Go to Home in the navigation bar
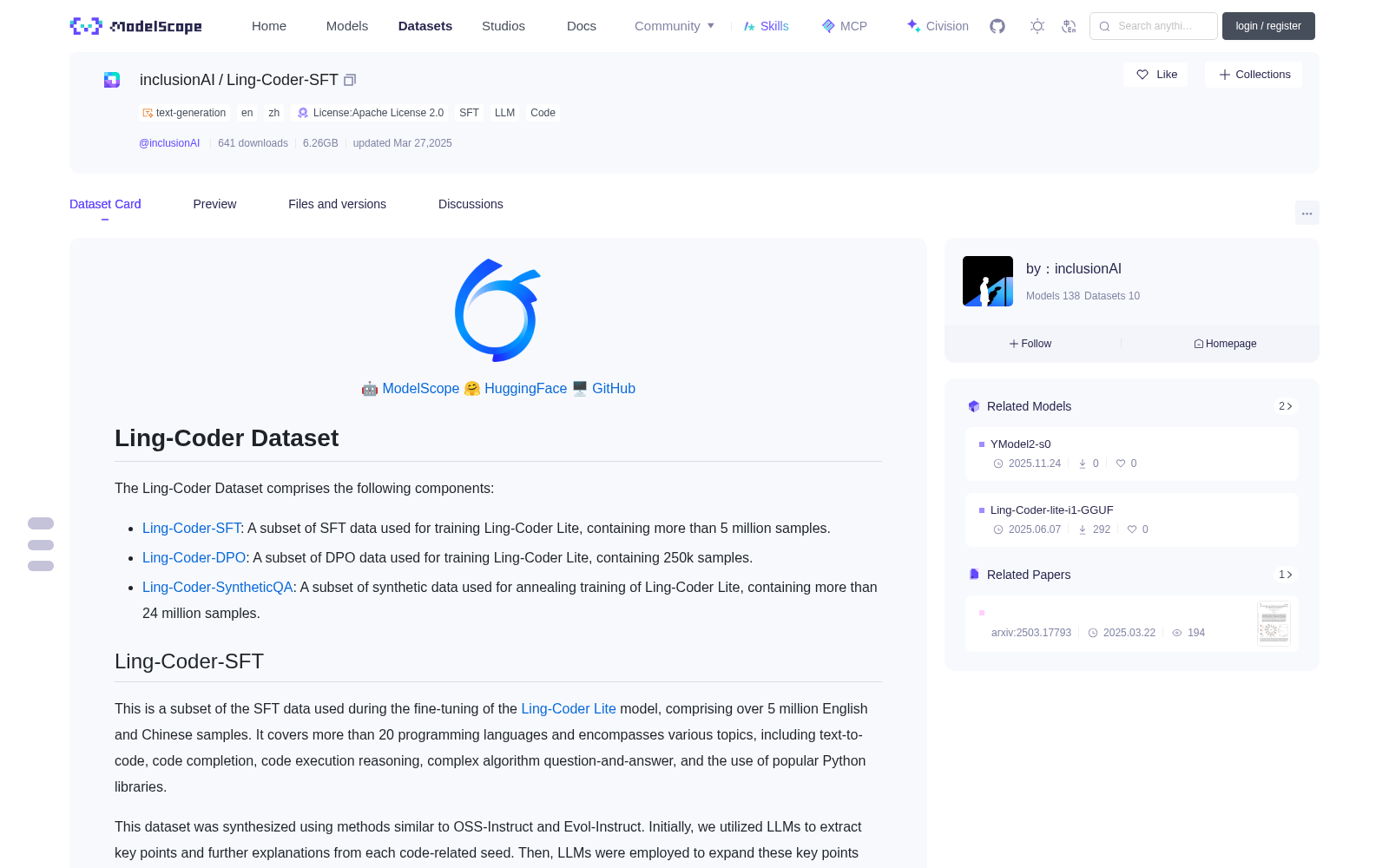Screen dimensions: 1389x868 pyautogui.click(x=269, y=26)
